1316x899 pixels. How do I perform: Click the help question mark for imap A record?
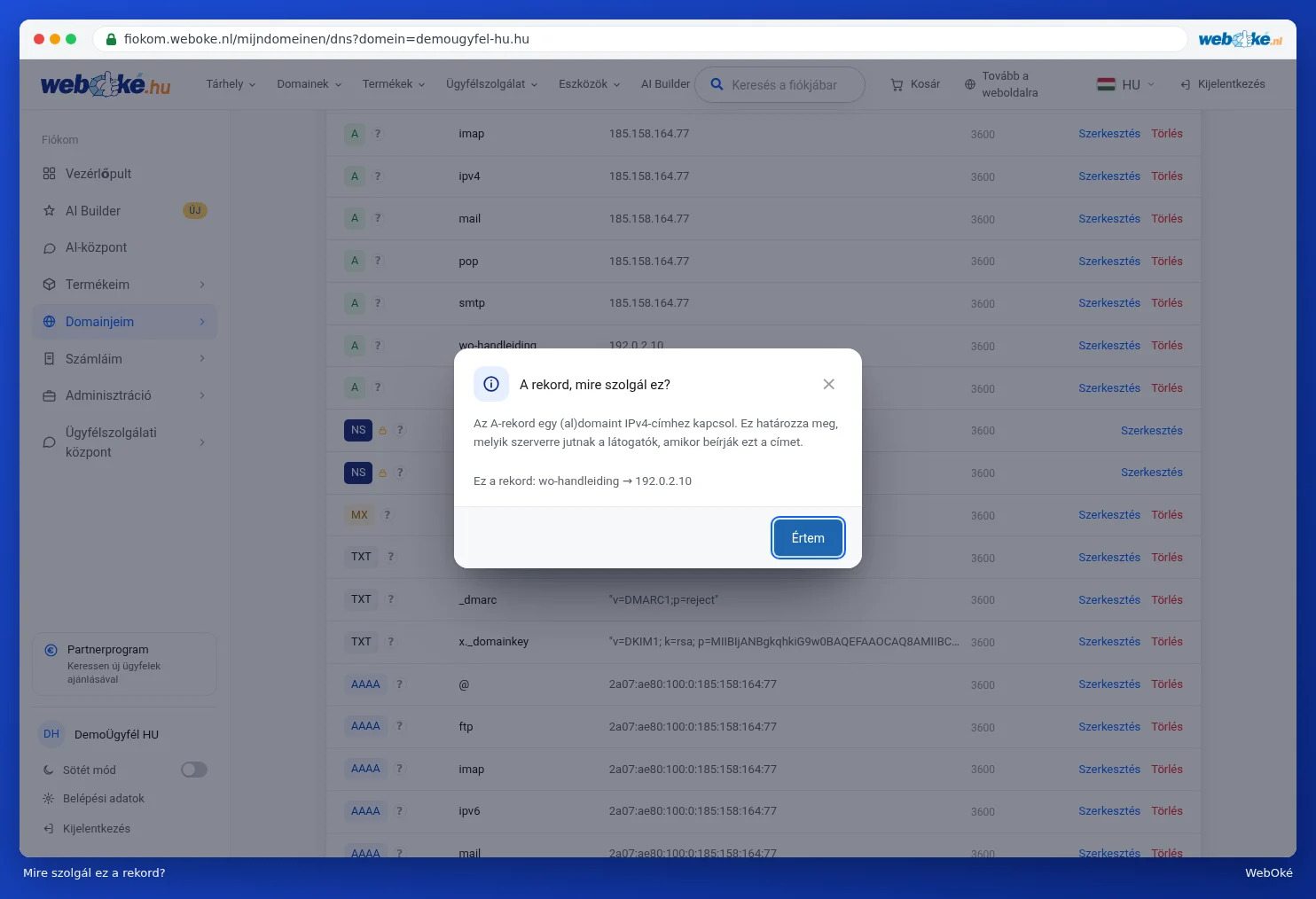click(x=378, y=134)
